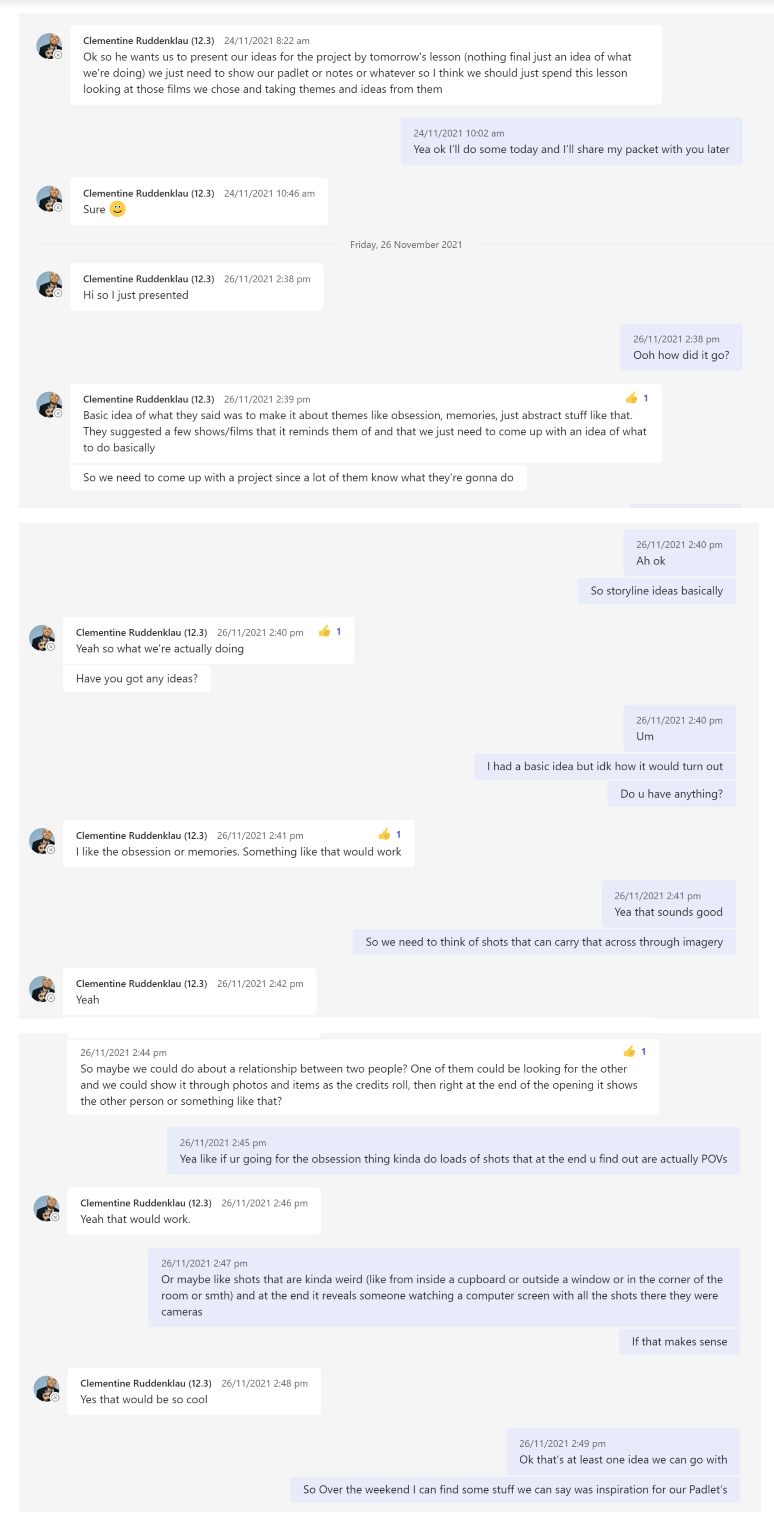The height and width of the screenshot is (1520, 774).
Task: Click the "If that makes sense" message bubble
Action: point(679,1341)
